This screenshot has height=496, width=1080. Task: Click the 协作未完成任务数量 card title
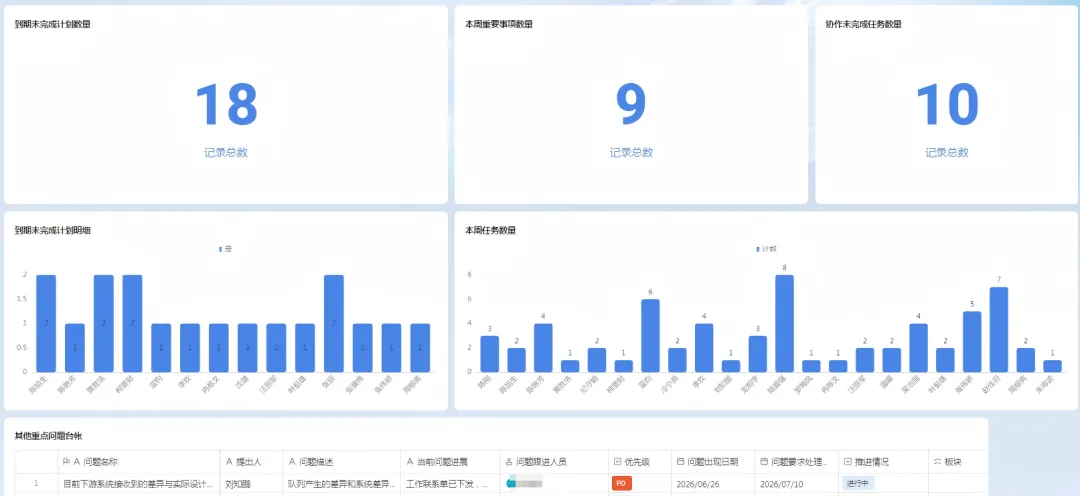864,24
